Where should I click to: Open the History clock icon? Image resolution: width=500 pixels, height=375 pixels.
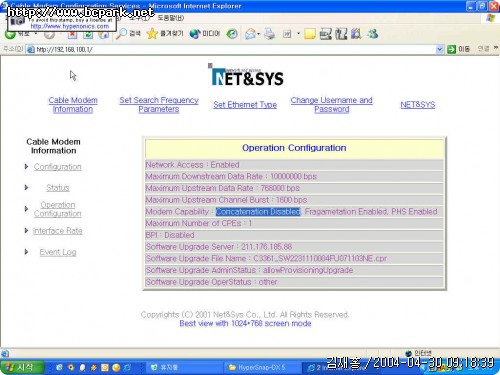232,34
